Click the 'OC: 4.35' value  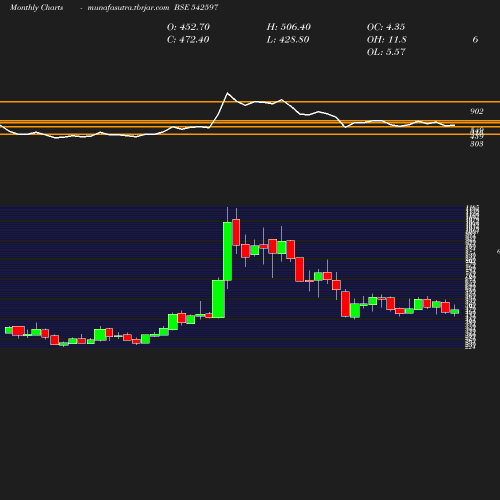tap(386, 27)
